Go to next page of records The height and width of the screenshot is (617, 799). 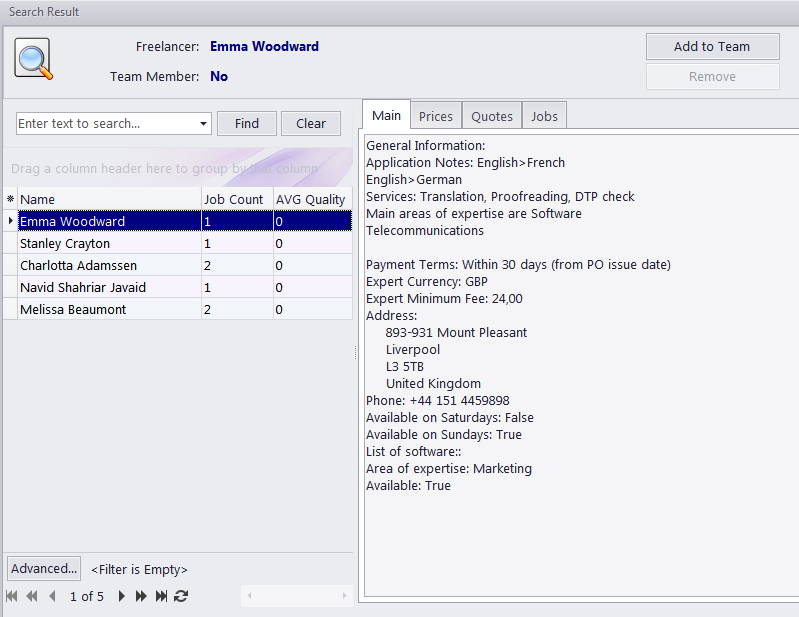pyautogui.click(x=141, y=596)
